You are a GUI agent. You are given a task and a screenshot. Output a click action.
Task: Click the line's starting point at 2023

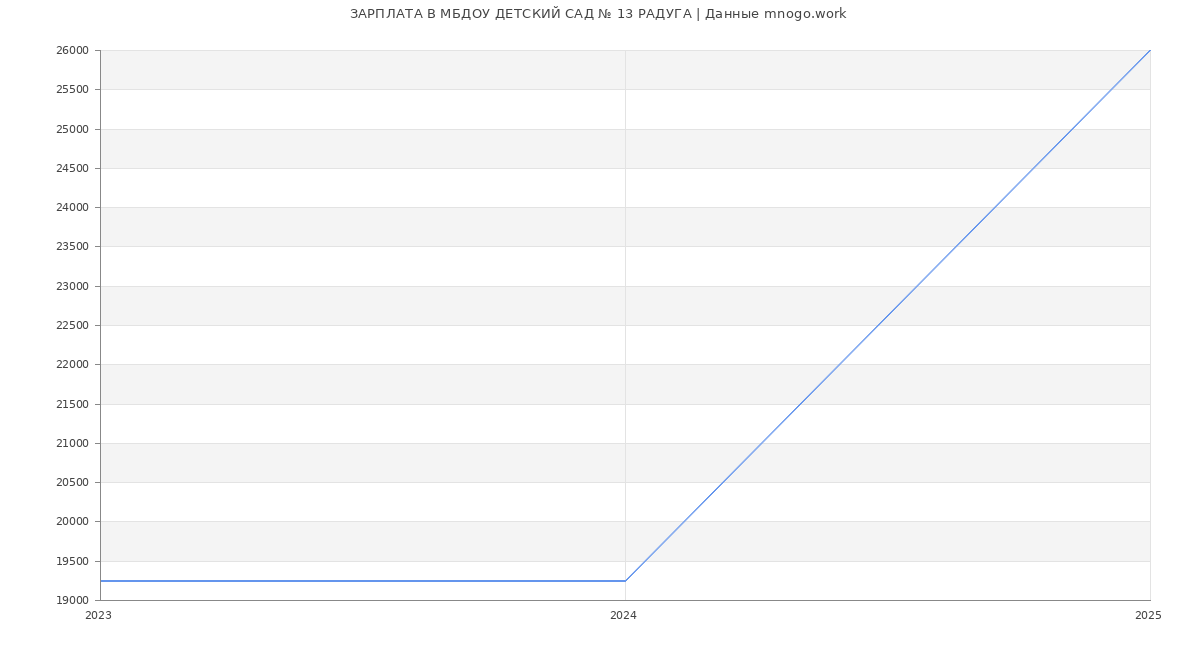click(100, 581)
